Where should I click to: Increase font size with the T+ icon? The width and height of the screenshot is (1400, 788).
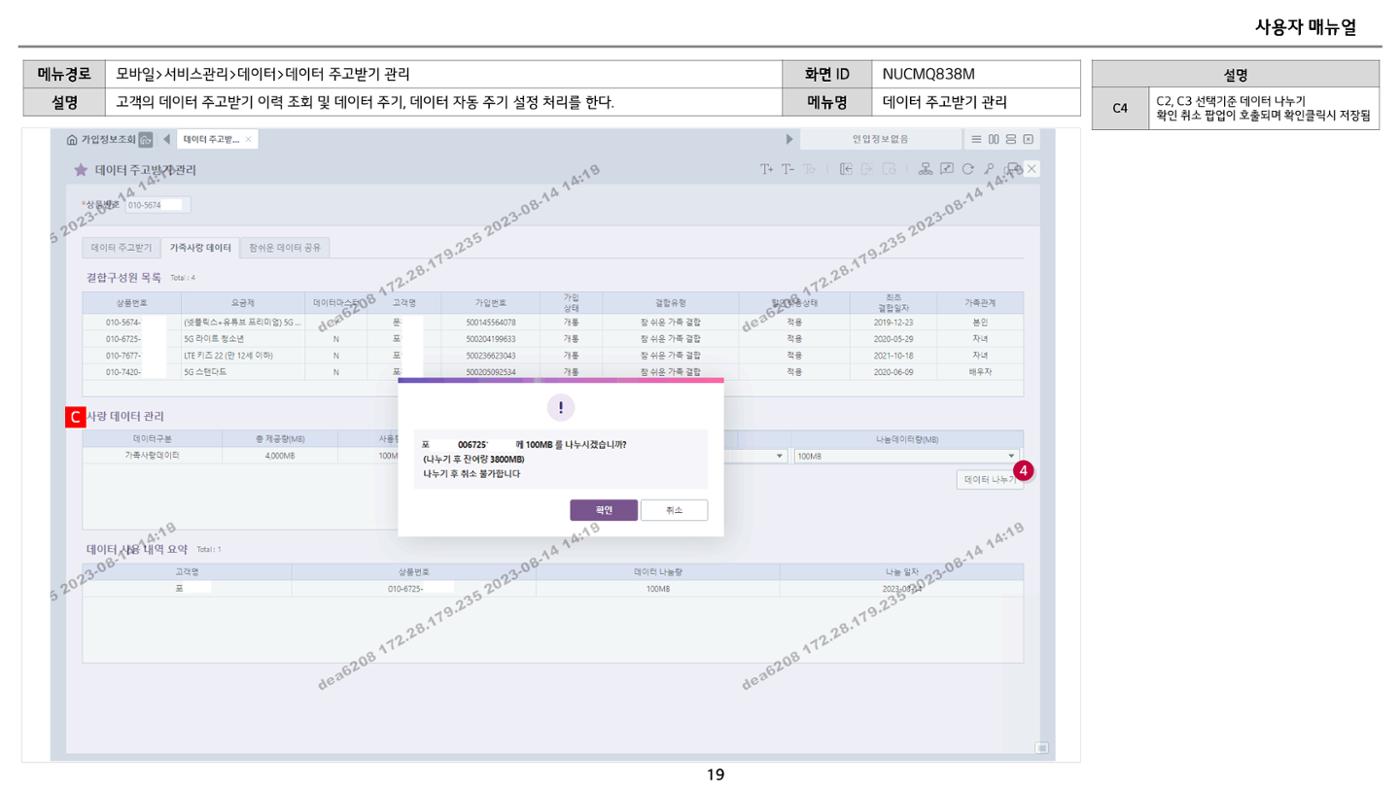(767, 169)
